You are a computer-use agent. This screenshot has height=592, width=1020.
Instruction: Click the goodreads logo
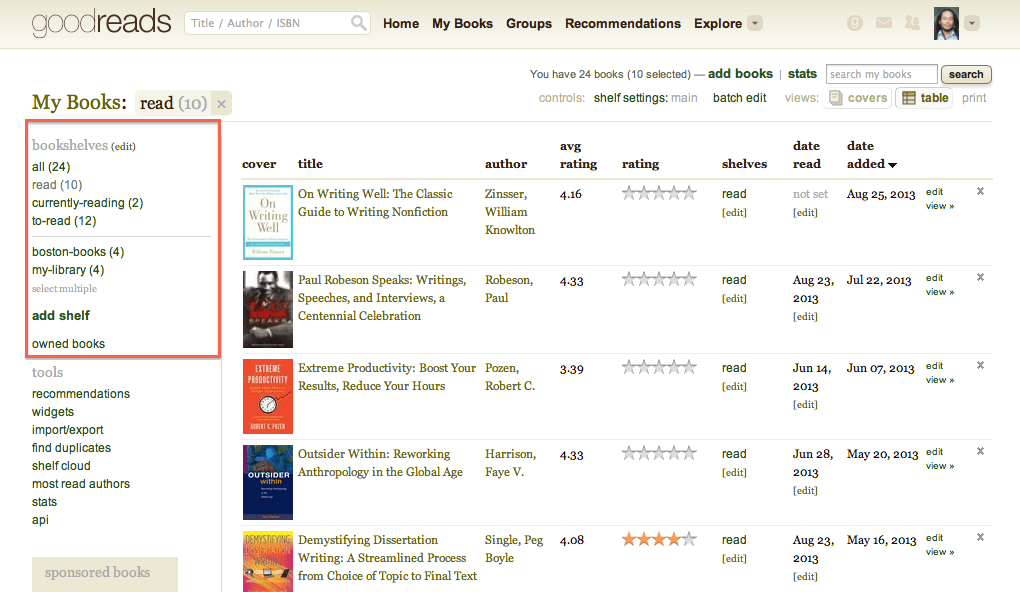101,23
